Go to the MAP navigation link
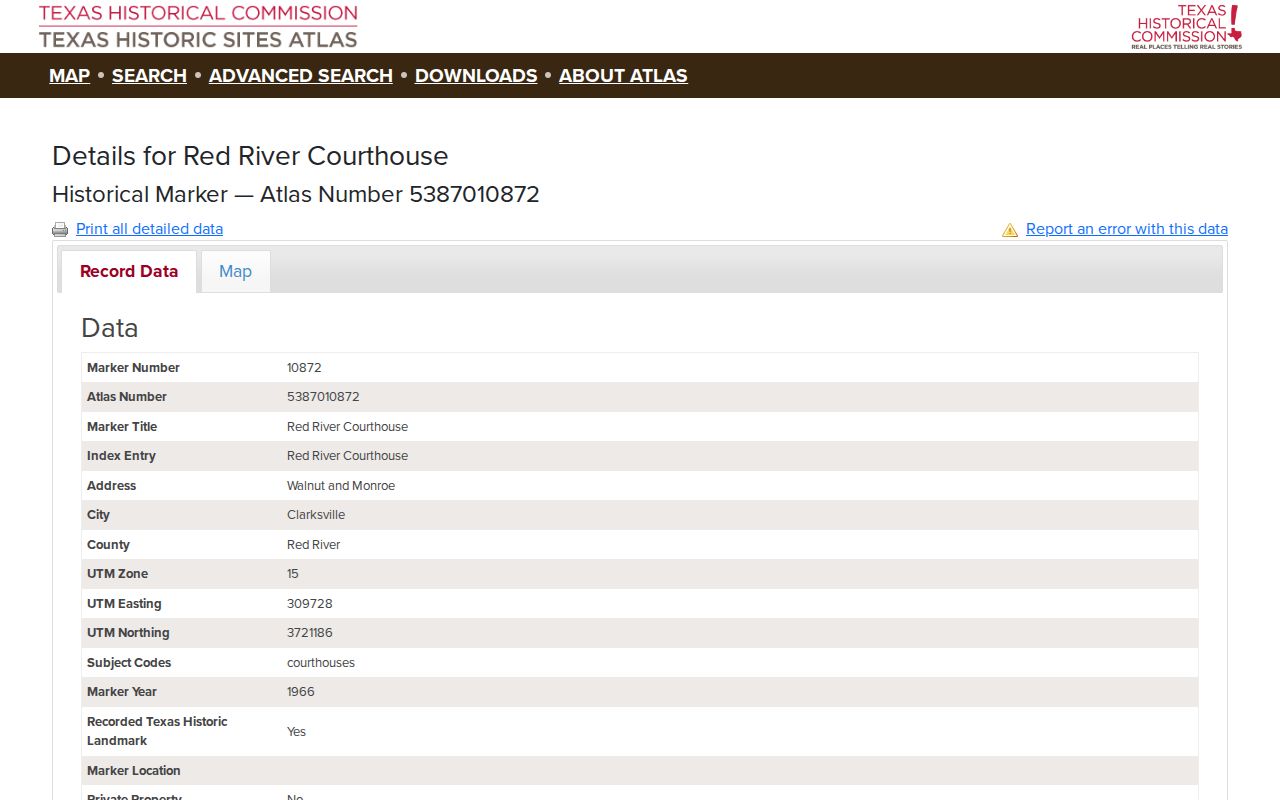The height and width of the screenshot is (800, 1280). coord(69,76)
